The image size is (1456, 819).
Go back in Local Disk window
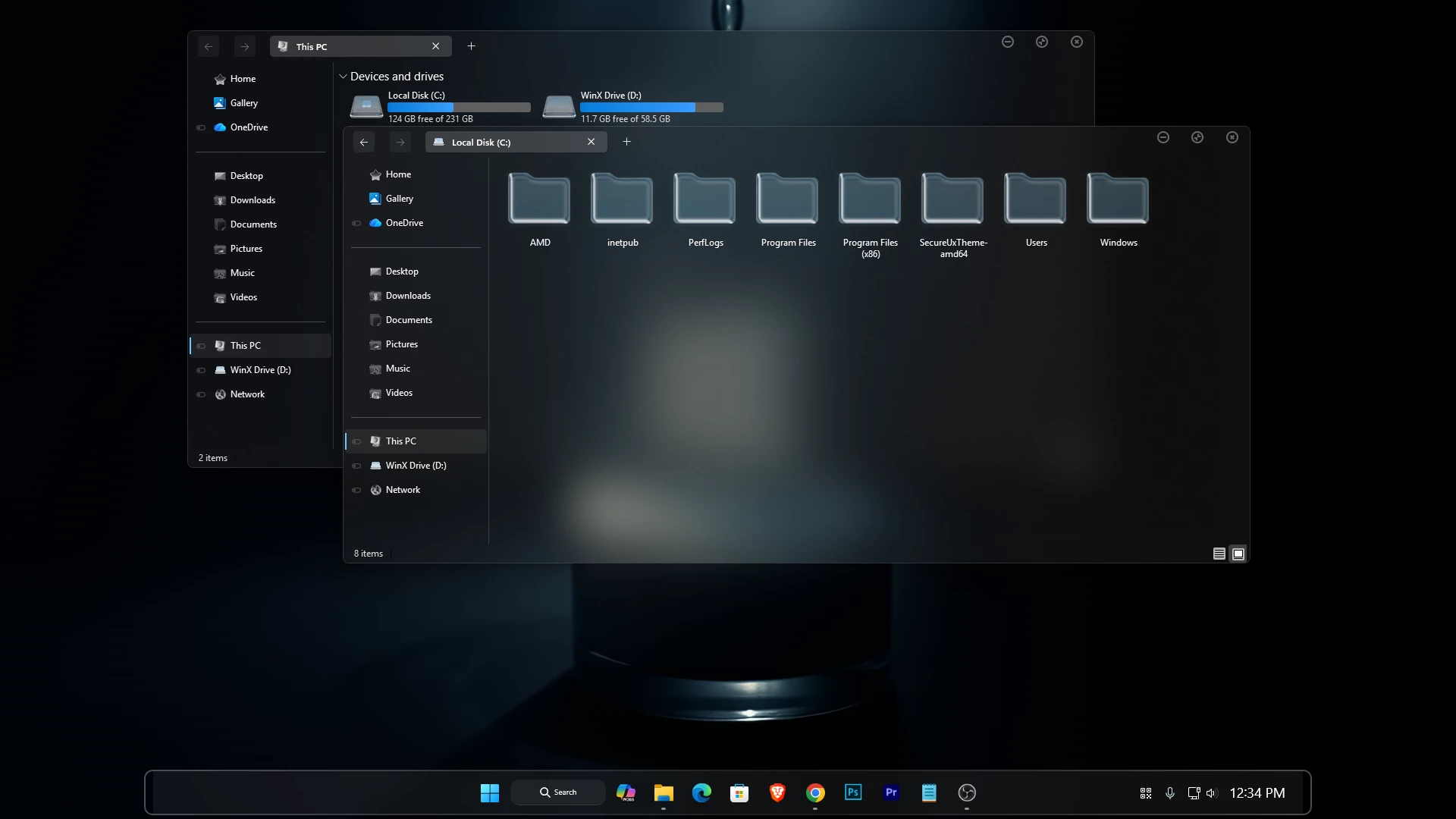tap(364, 142)
